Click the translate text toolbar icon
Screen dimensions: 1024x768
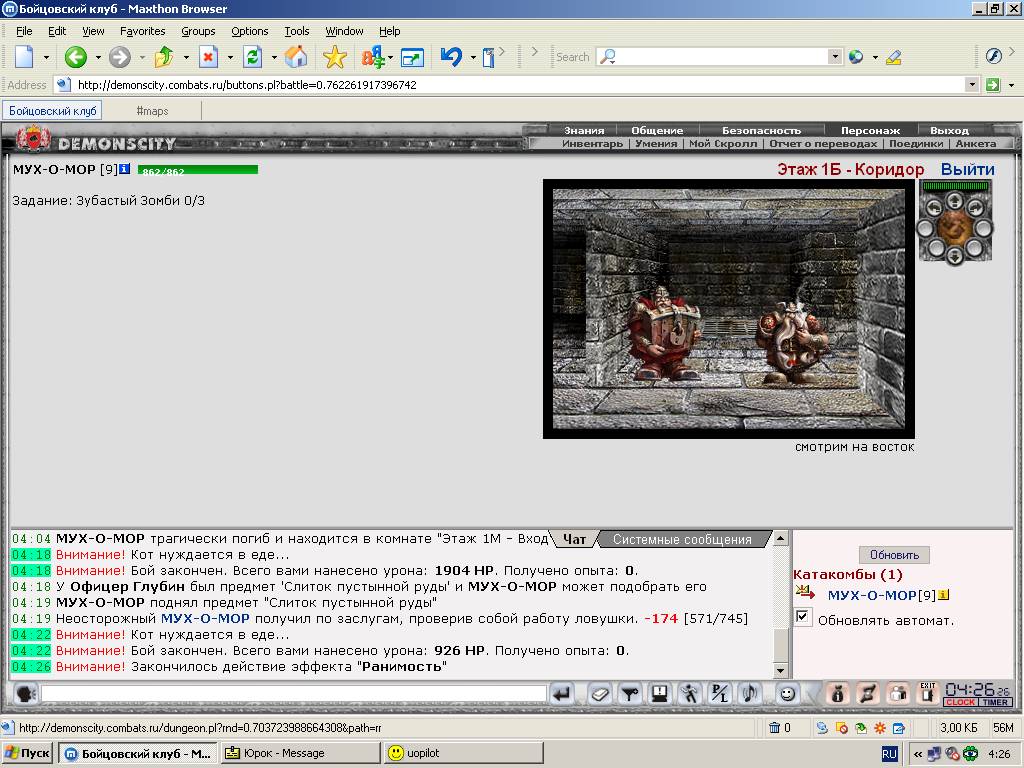tap(373, 57)
